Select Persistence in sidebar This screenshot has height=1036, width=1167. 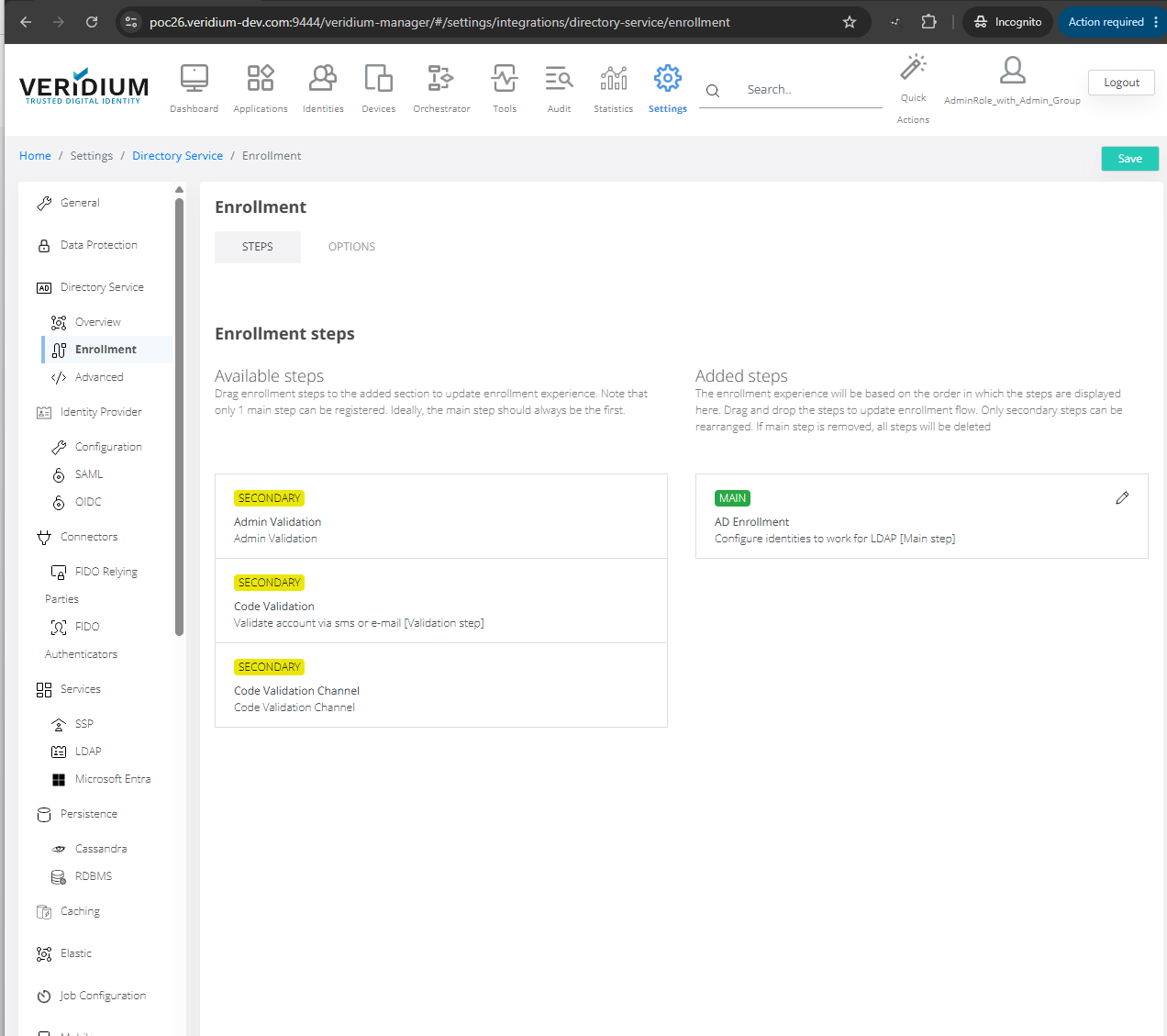coord(89,814)
